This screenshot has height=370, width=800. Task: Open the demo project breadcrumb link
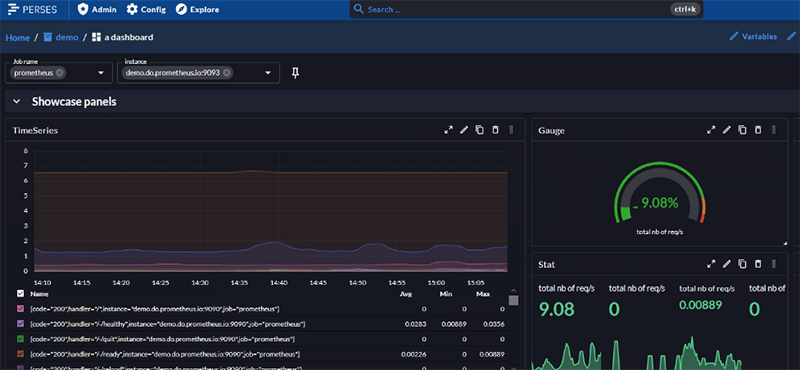pos(61,37)
